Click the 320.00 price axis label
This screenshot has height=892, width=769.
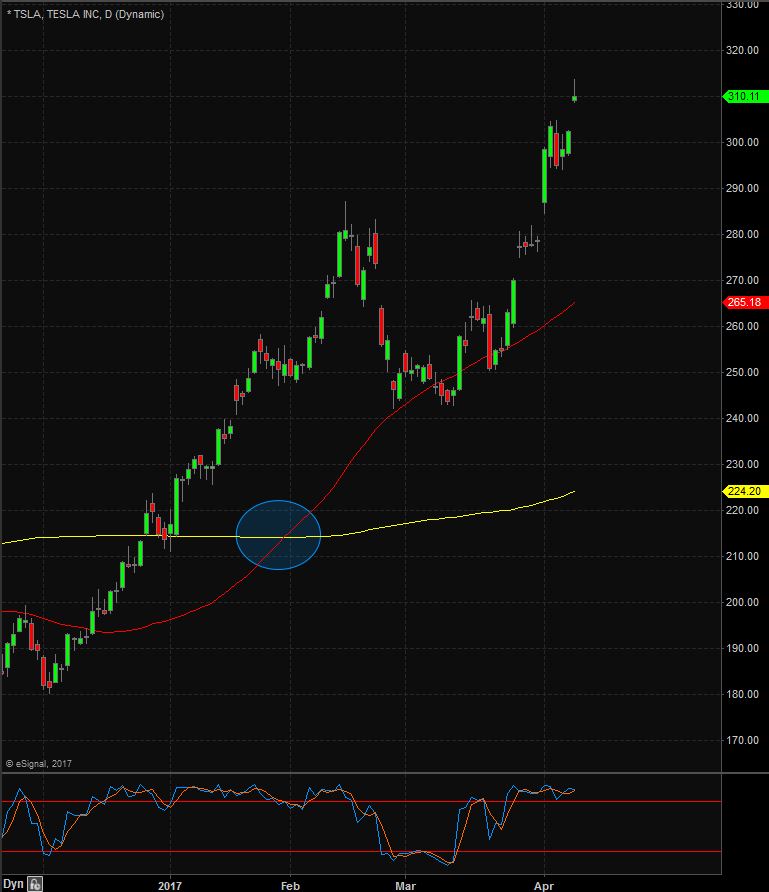click(x=742, y=50)
